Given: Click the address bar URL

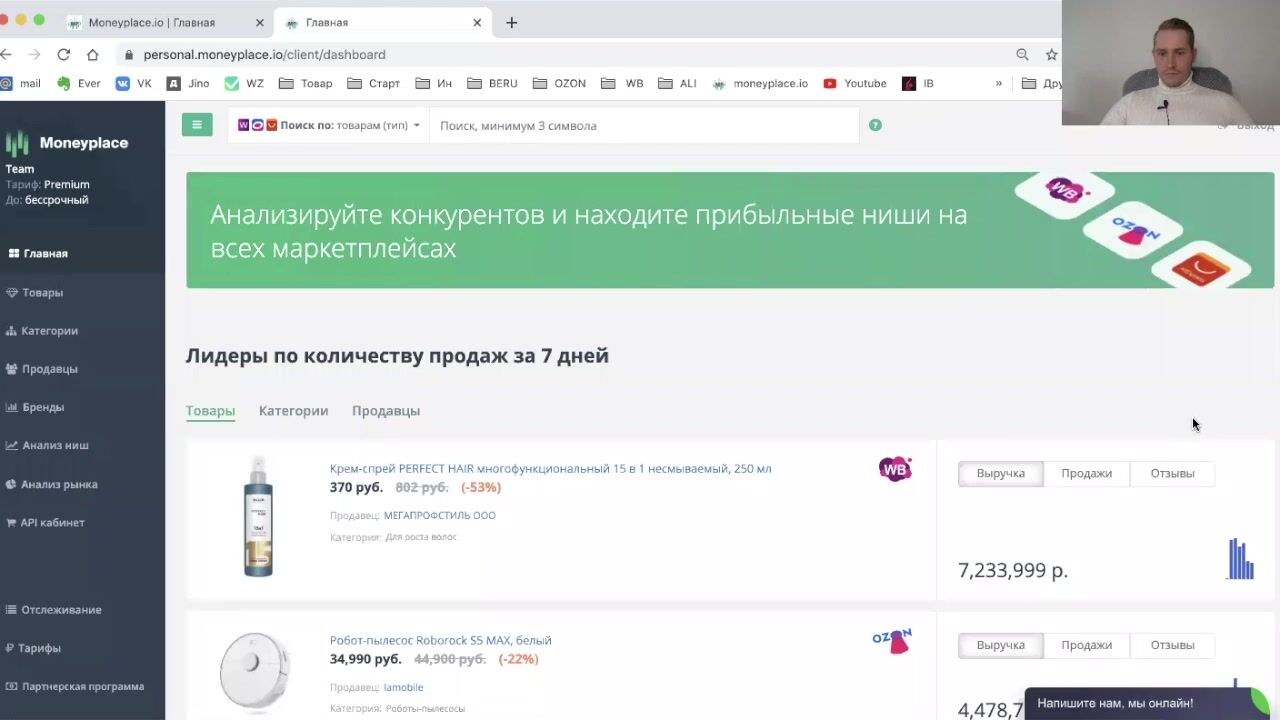Looking at the screenshot, I should 264,55.
